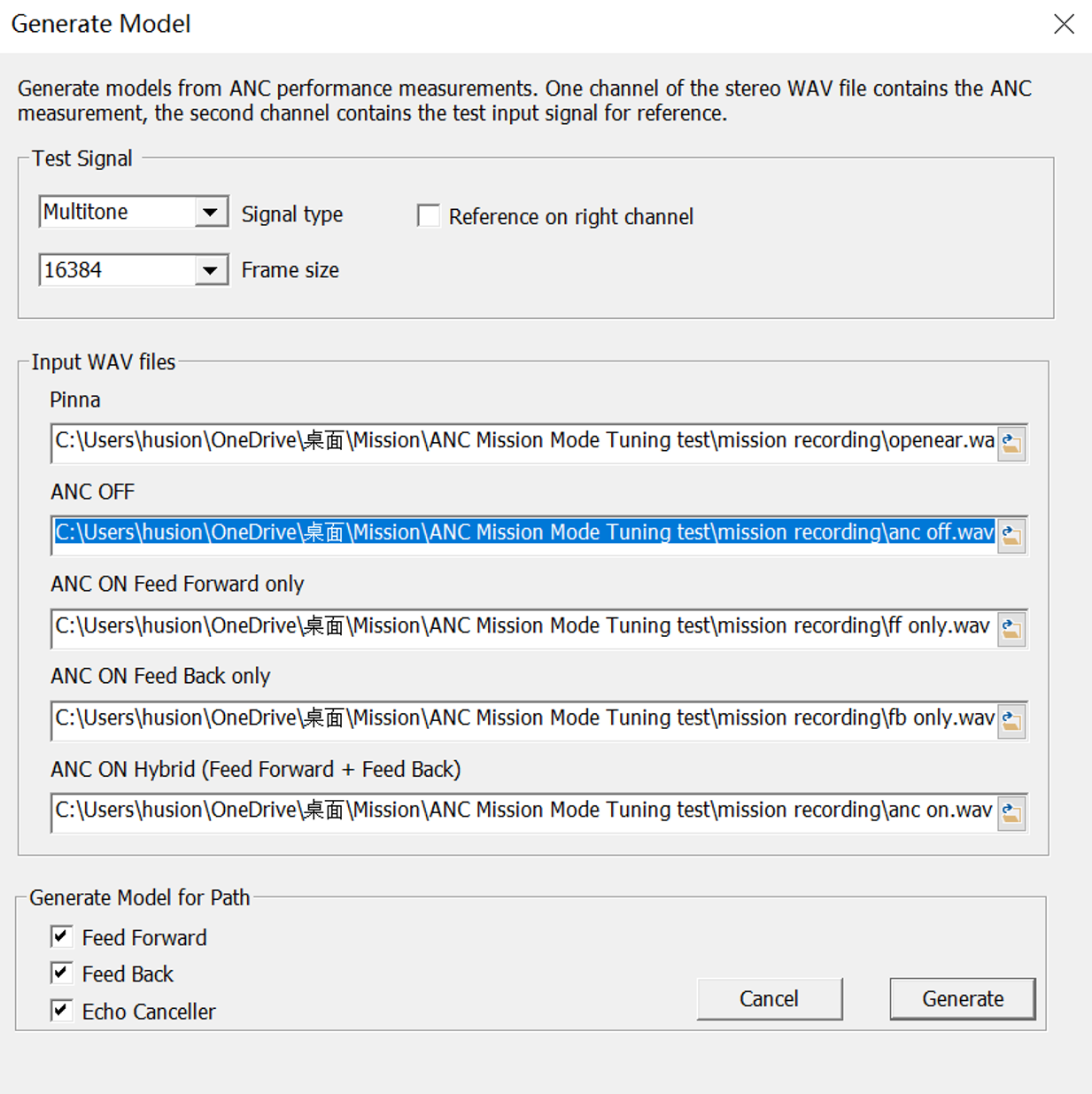Uncheck the Feed Back path checkbox

[62, 973]
